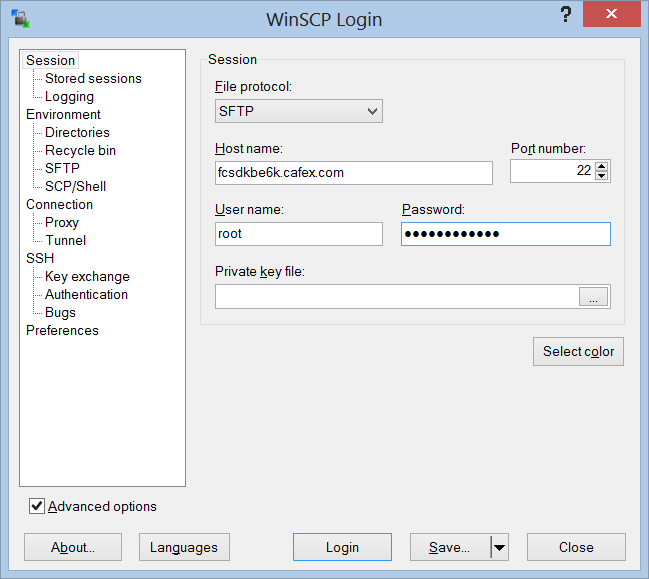The image size is (649, 579).
Task: Select SSH in the tree
Action: pos(40,258)
